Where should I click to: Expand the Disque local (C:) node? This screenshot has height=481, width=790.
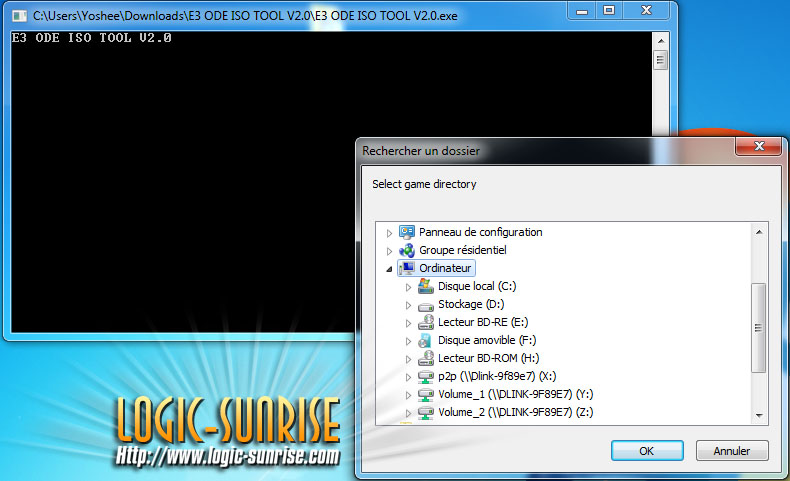tap(408, 287)
